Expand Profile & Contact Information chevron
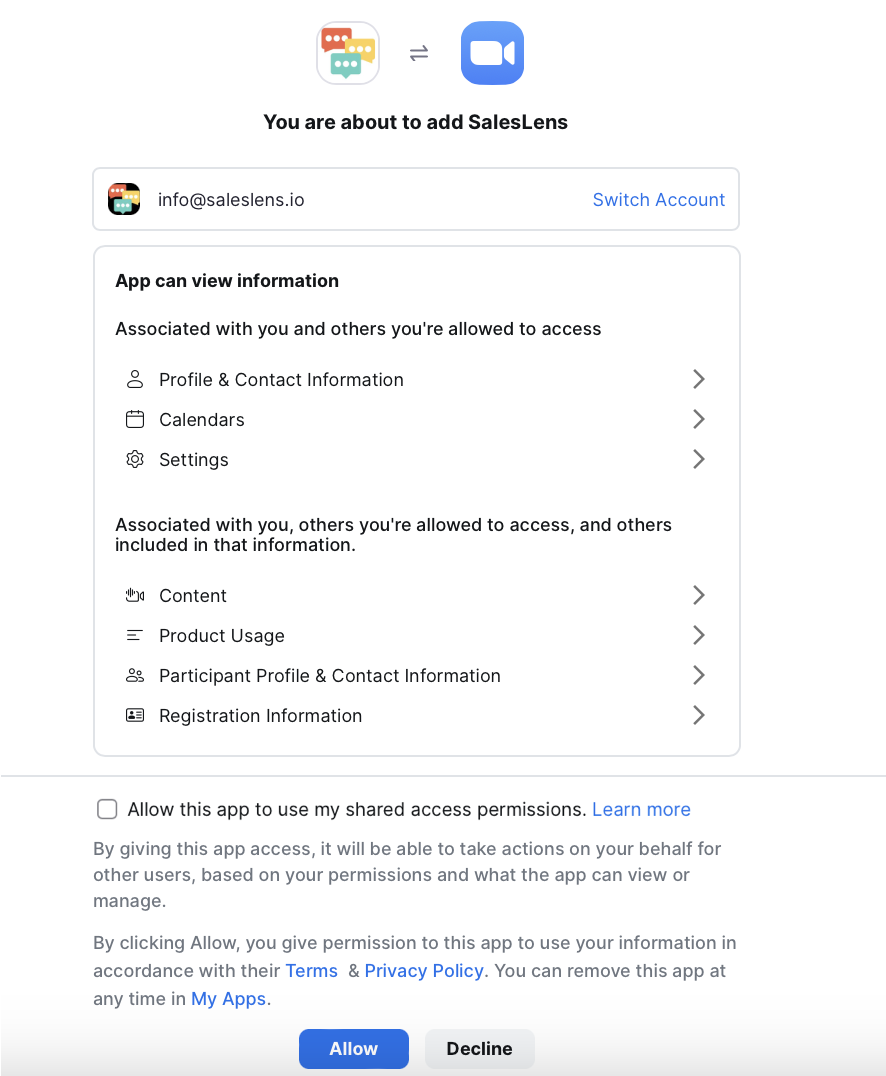Image resolution: width=886 pixels, height=1076 pixels. click(x=699, y=379)
